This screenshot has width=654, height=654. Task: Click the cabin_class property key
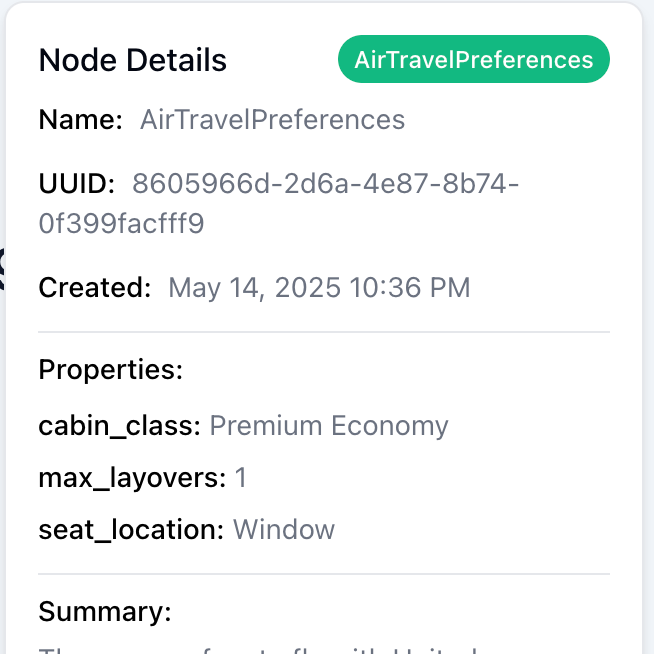click(120, 426)
